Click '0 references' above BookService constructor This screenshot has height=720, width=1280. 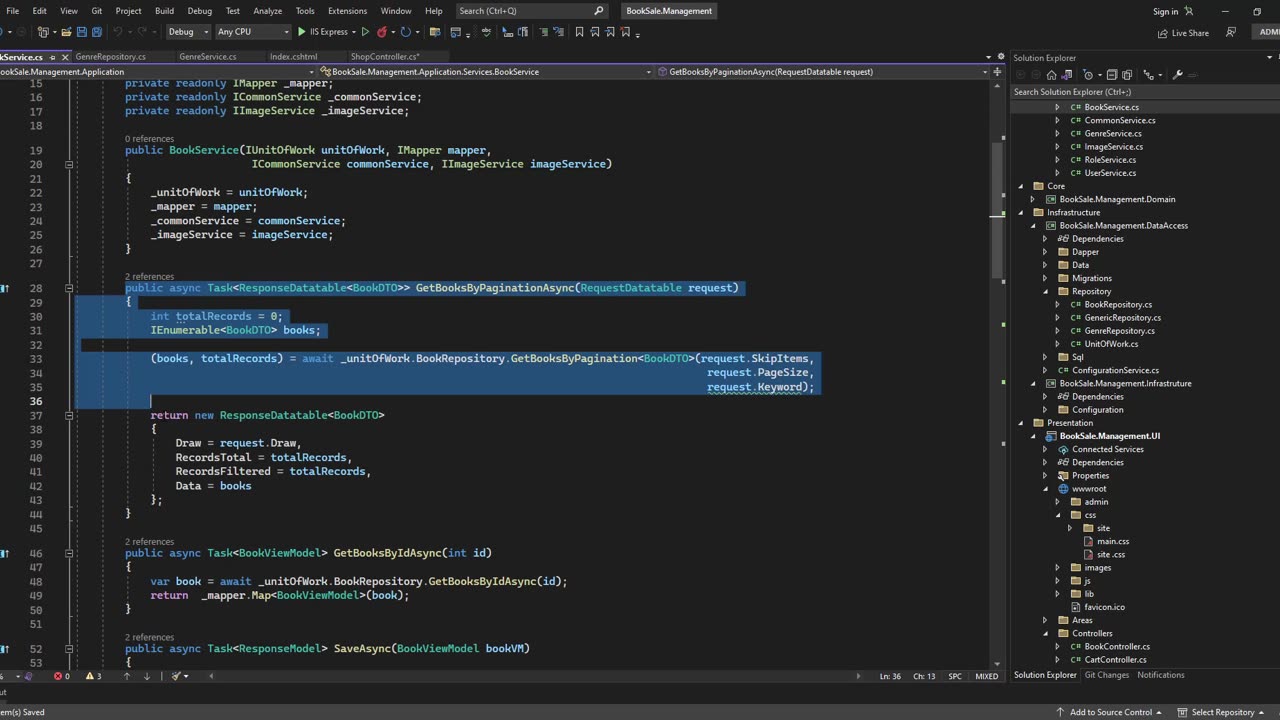click(x=149, y=138)
